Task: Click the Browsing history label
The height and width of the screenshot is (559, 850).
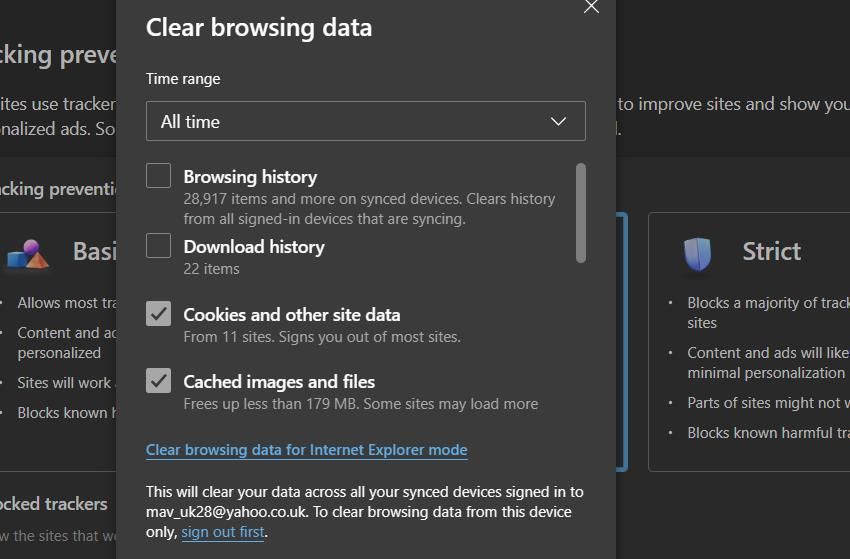Action: [x=250, y=177]
